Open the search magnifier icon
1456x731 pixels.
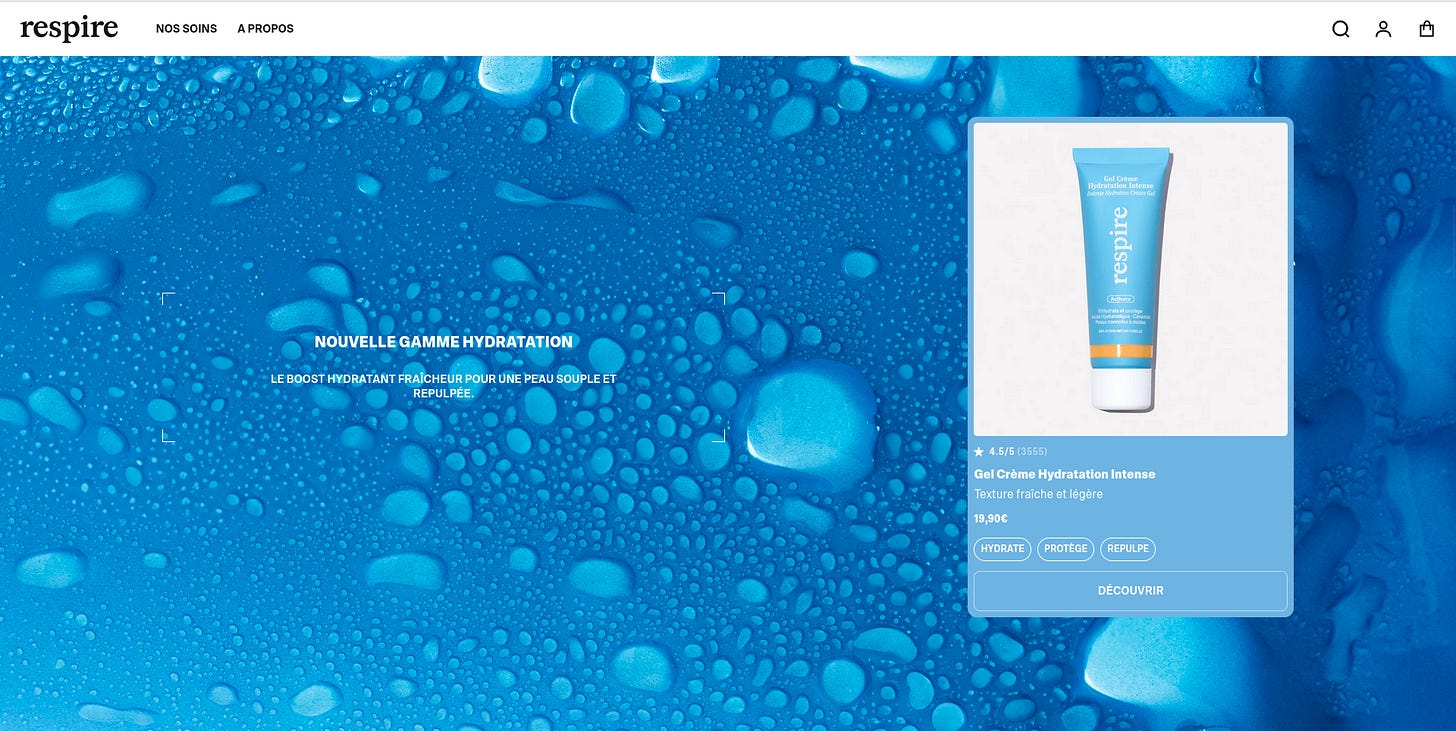point(1341,29)
